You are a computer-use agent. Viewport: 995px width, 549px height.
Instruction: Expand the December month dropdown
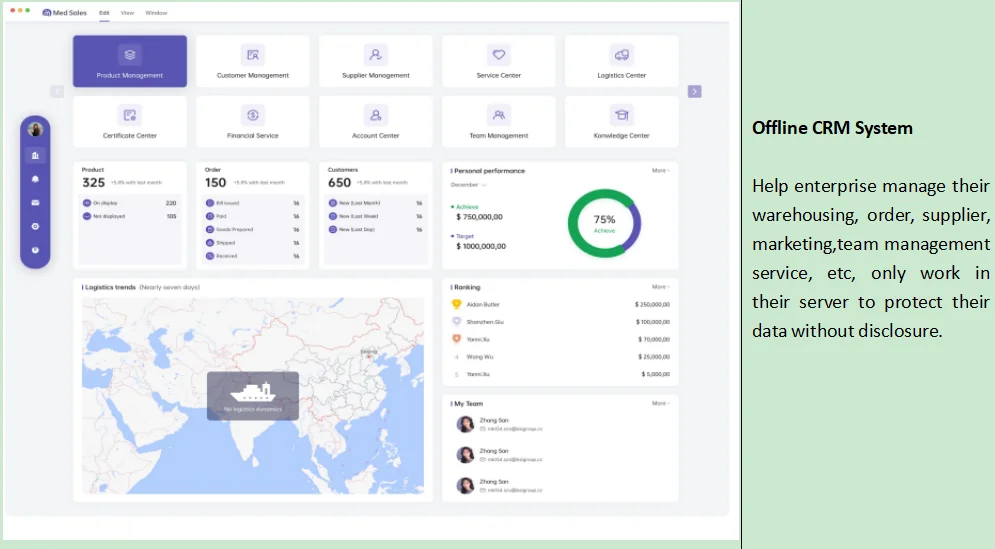click(x=468, y=185)
